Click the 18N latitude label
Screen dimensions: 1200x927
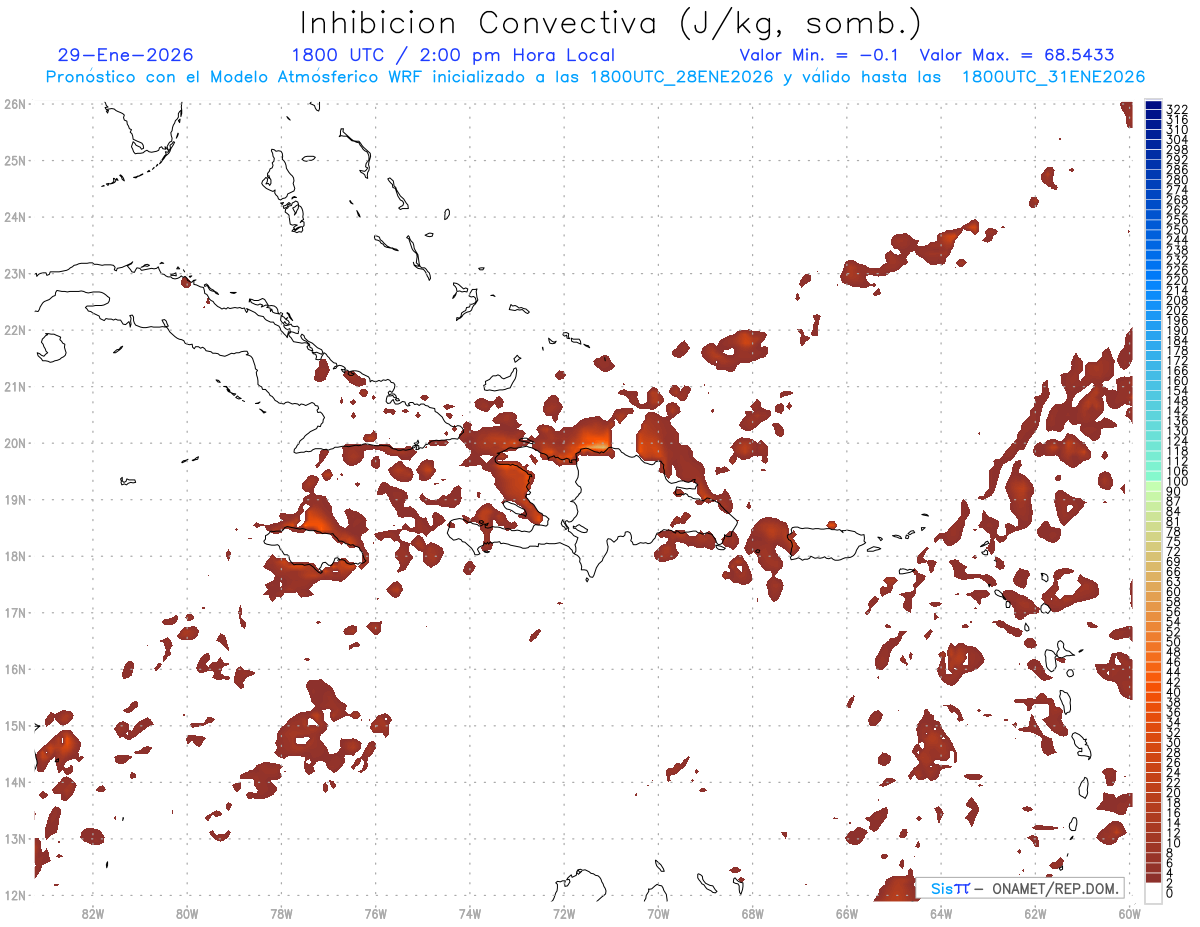(14, 556)
